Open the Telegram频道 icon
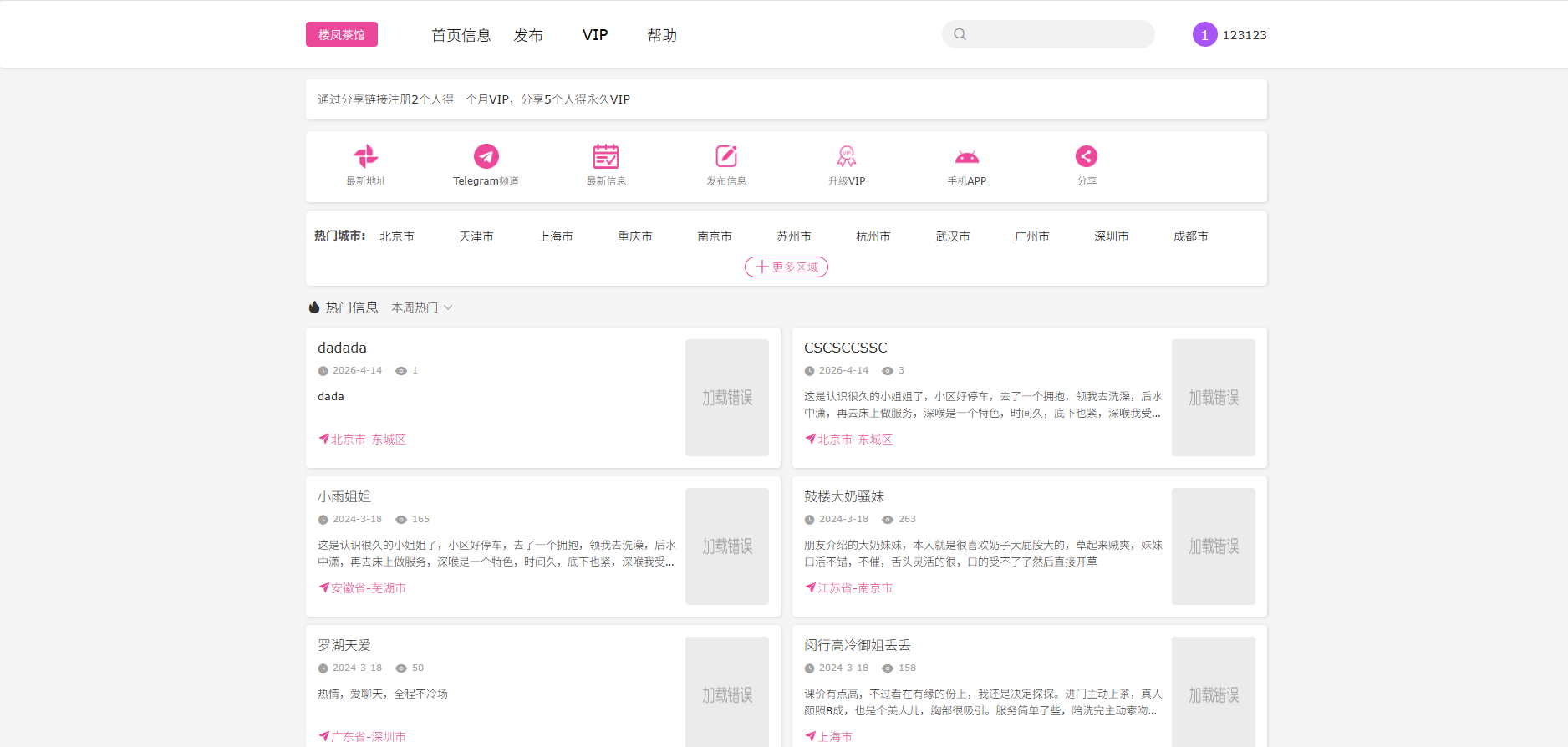This screenshot has width=1568, height=747. (486, 156)
